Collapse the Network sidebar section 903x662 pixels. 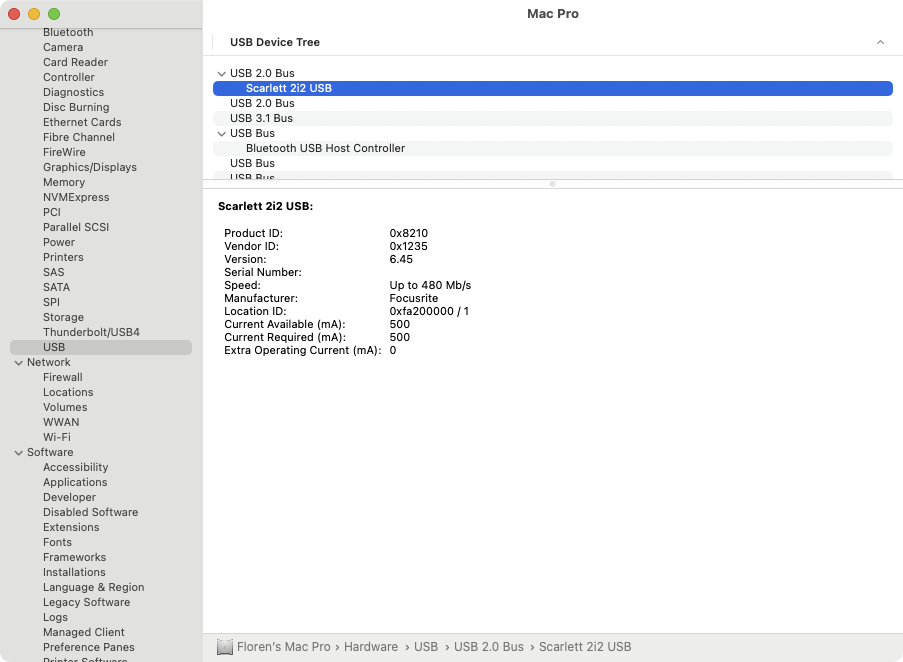pyautogui.click(x=18, y=363)
